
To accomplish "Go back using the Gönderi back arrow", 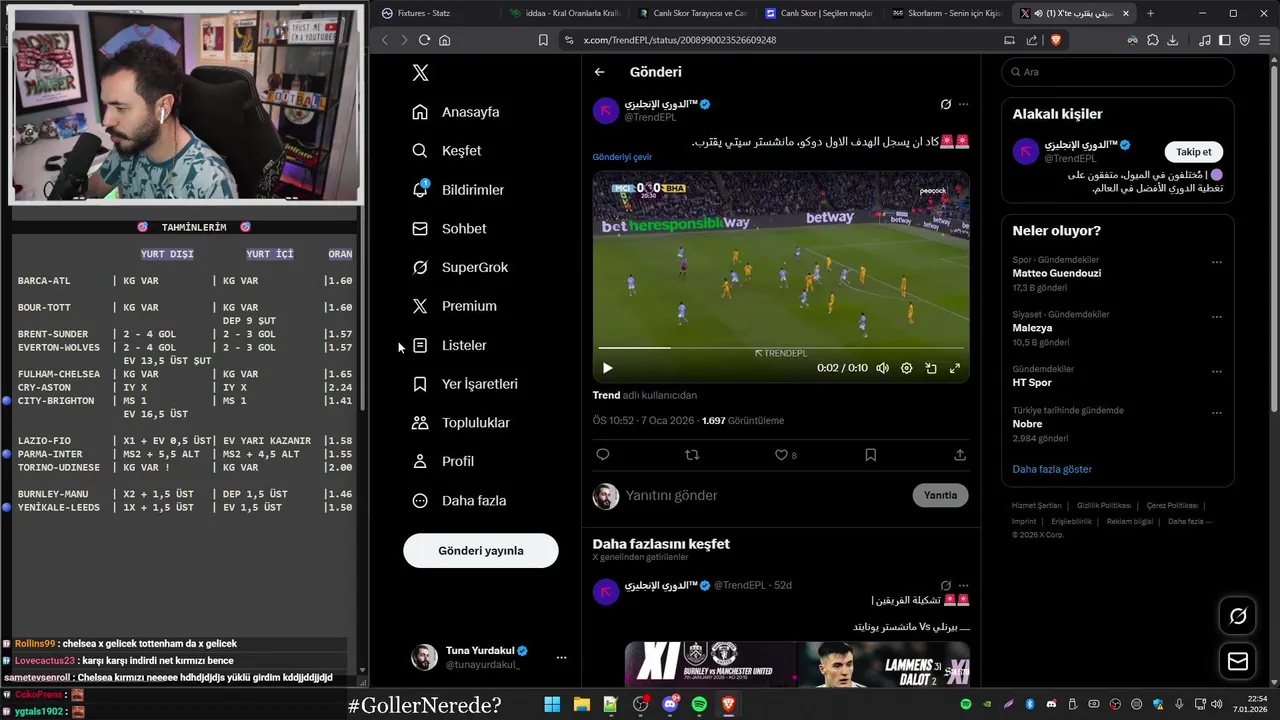I will 599,72.
